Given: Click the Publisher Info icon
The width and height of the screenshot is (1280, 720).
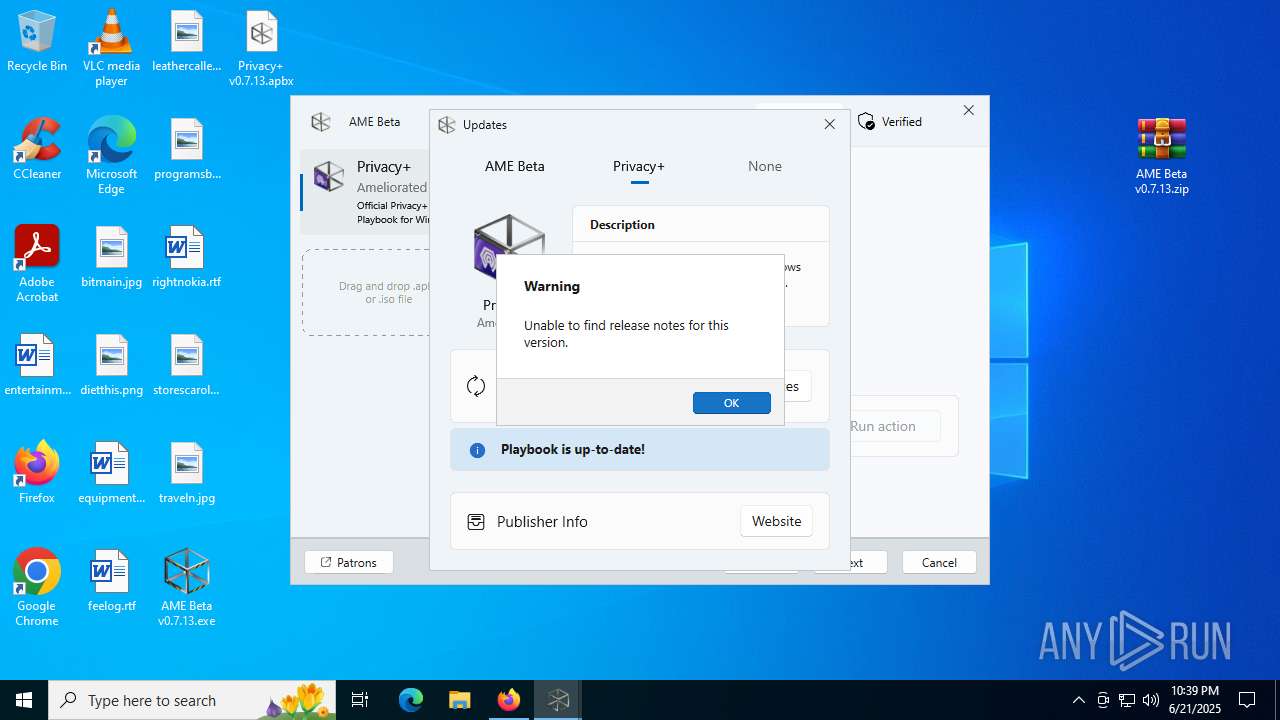Looking at the screenshot, I should (476, 521).
